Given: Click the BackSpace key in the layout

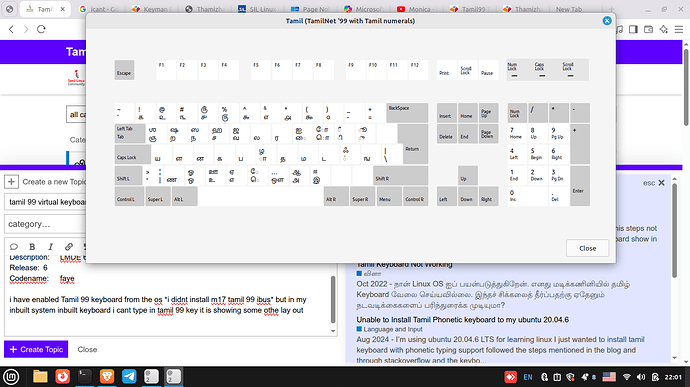Looking at the screenshot, I should [407, 113].
